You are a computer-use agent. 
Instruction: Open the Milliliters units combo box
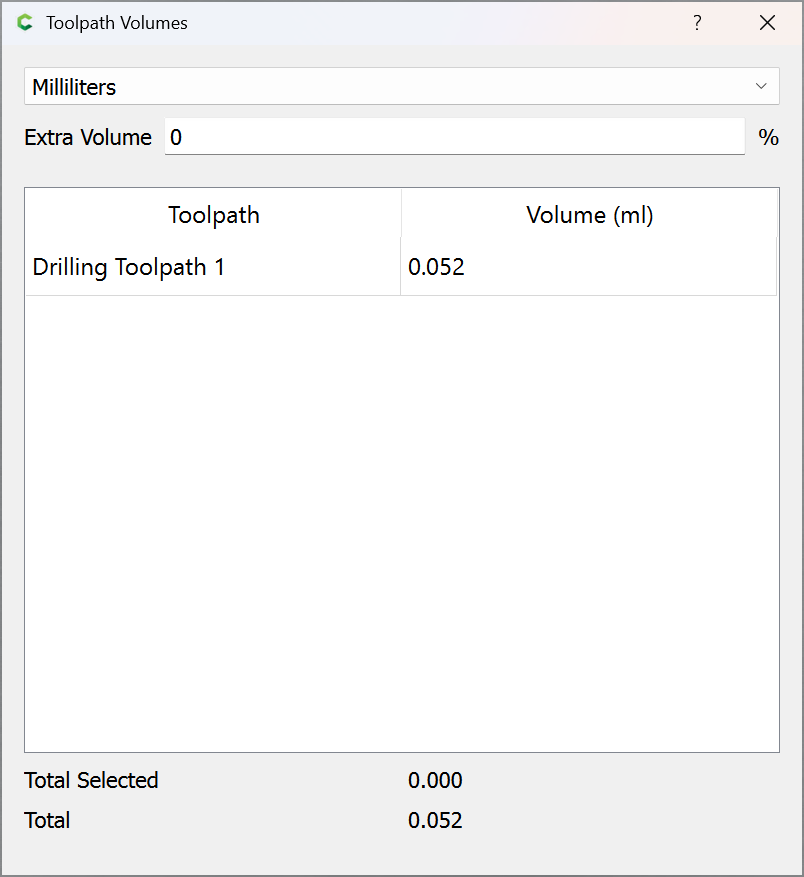(400, 87)
